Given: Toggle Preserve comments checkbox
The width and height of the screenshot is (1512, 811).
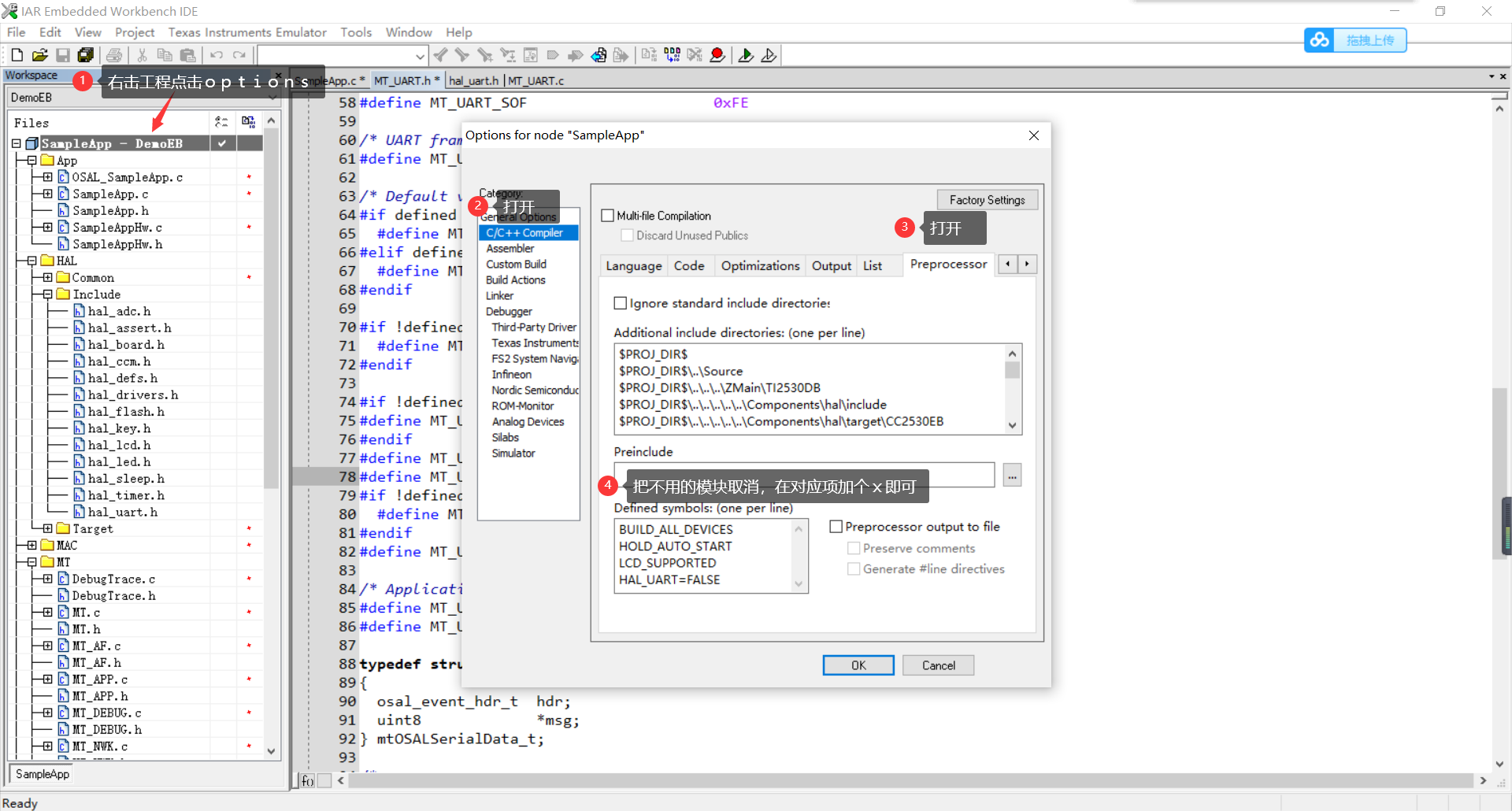Looking at the screenshot, I should (x=853, y=548).
